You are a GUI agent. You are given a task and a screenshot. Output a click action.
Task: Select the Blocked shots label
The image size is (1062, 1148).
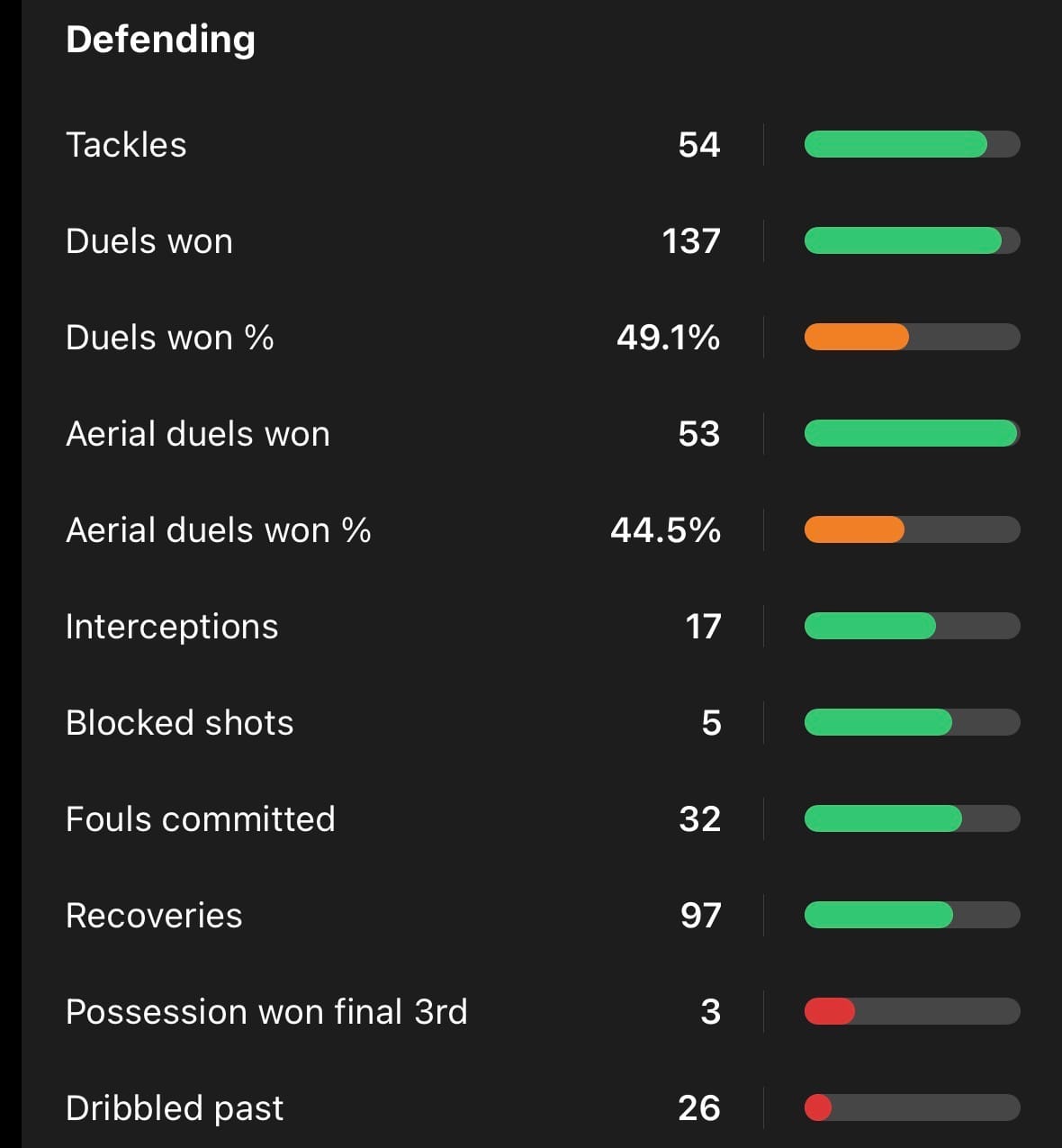pos(180,723)
